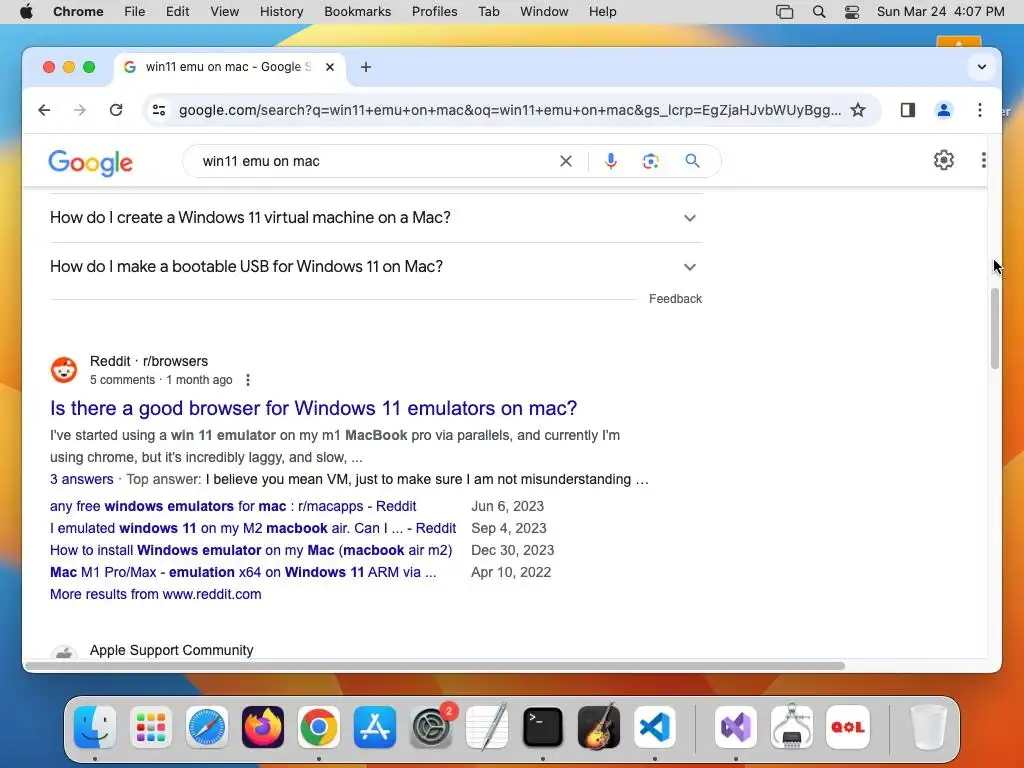Viewport: 1024px width, 768px height.
Task: Open Terminal from the Dock
Action: 543,727
